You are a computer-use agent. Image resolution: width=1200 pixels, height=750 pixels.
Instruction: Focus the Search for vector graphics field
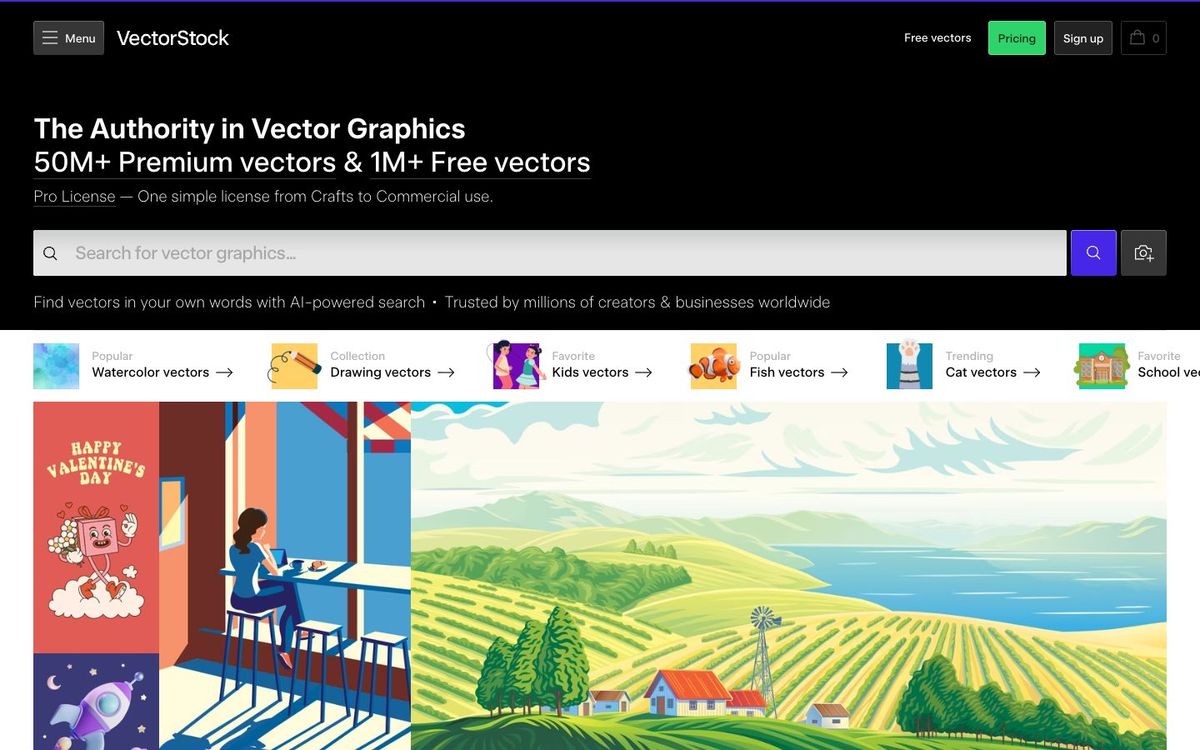pyautogui.click(x=549, y=253)
